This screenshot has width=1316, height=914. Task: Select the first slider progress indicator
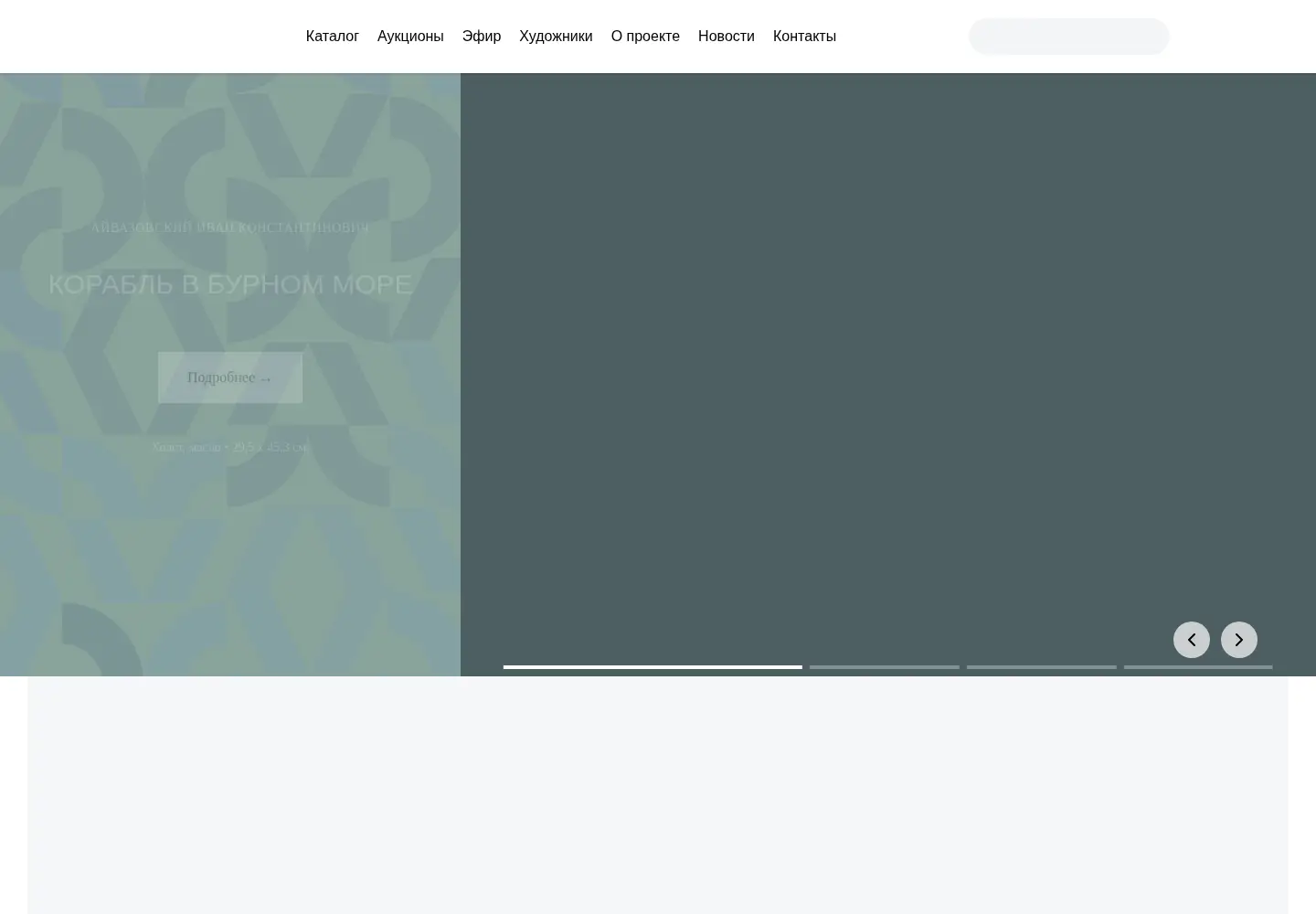click(653, 667)
